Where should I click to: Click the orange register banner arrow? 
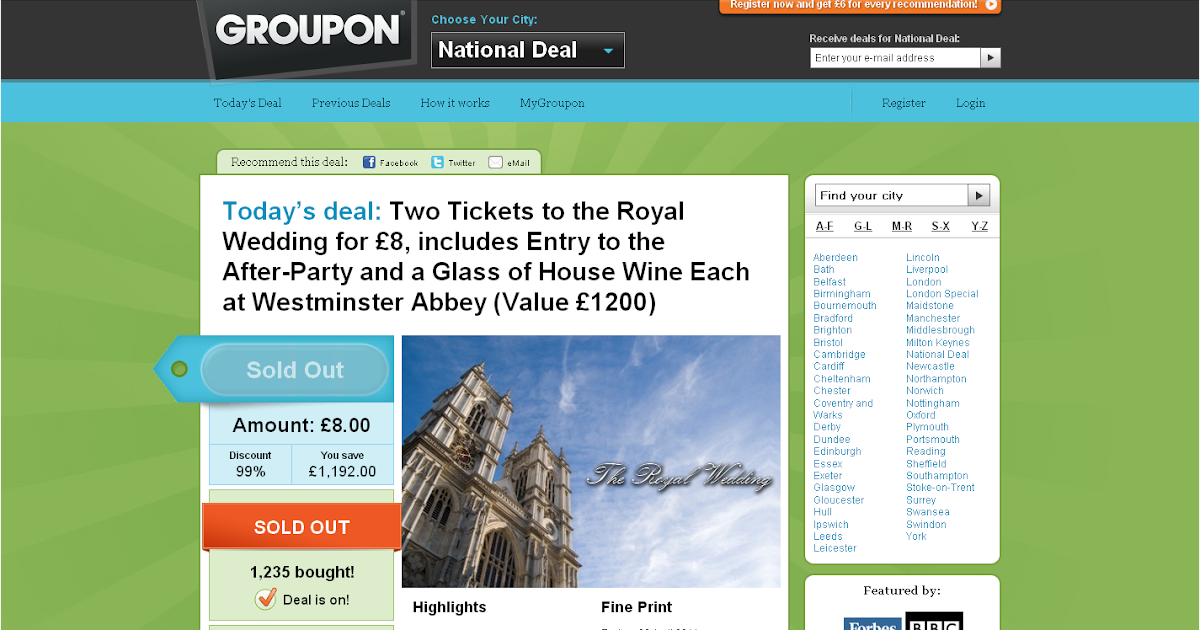991,5
